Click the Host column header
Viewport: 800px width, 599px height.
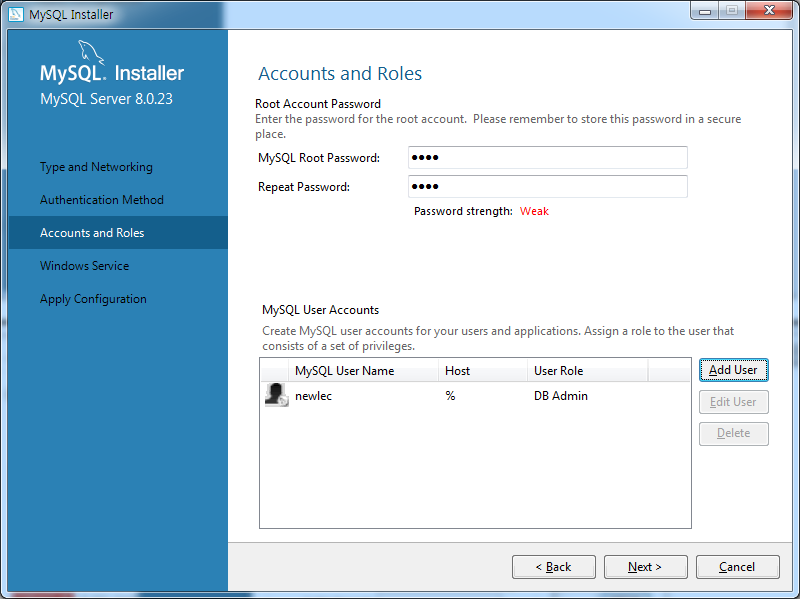483,371
